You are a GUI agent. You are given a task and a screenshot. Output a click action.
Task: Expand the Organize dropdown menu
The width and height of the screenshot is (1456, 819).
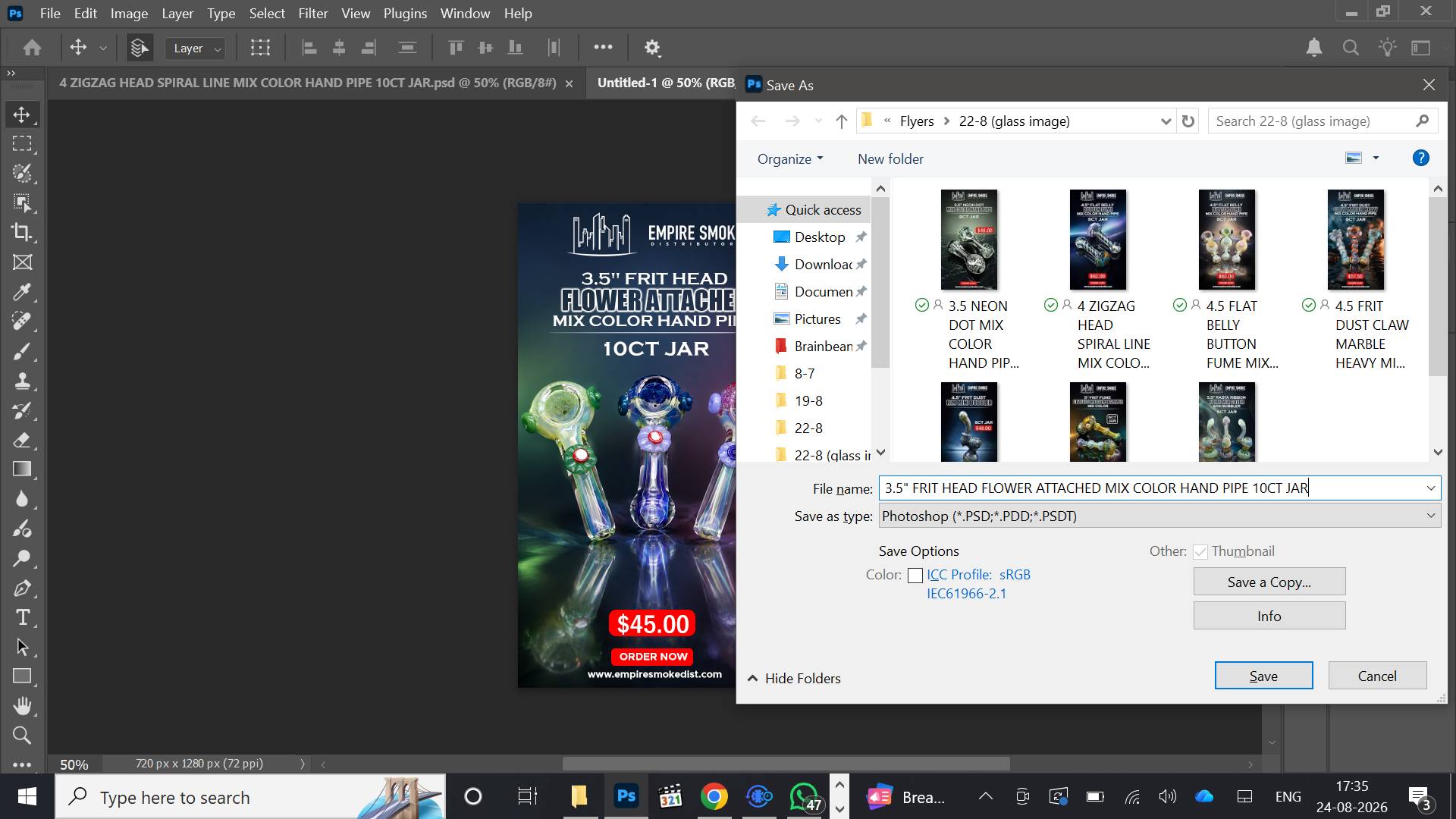pyautogui.click(x=789, y=159)
